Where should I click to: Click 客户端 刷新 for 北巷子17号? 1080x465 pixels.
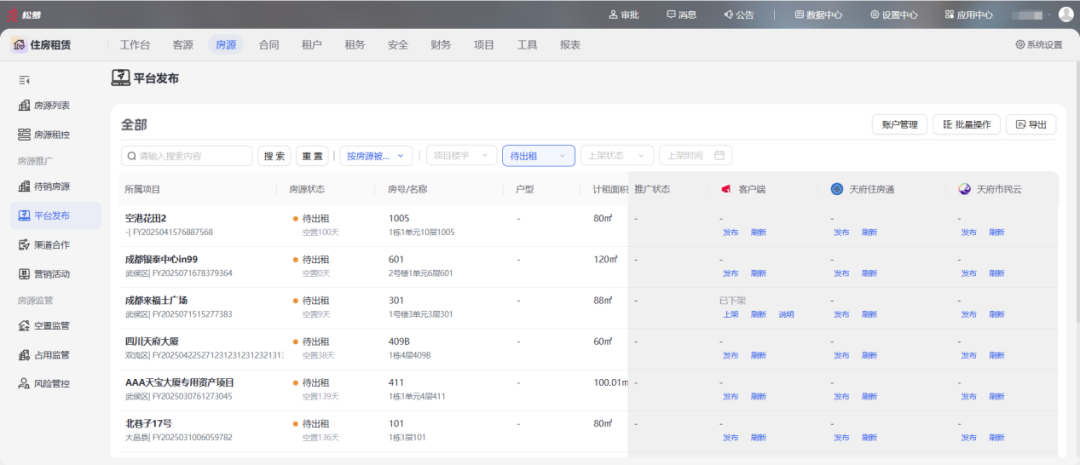pyautogui.click(x=758, y=437)
